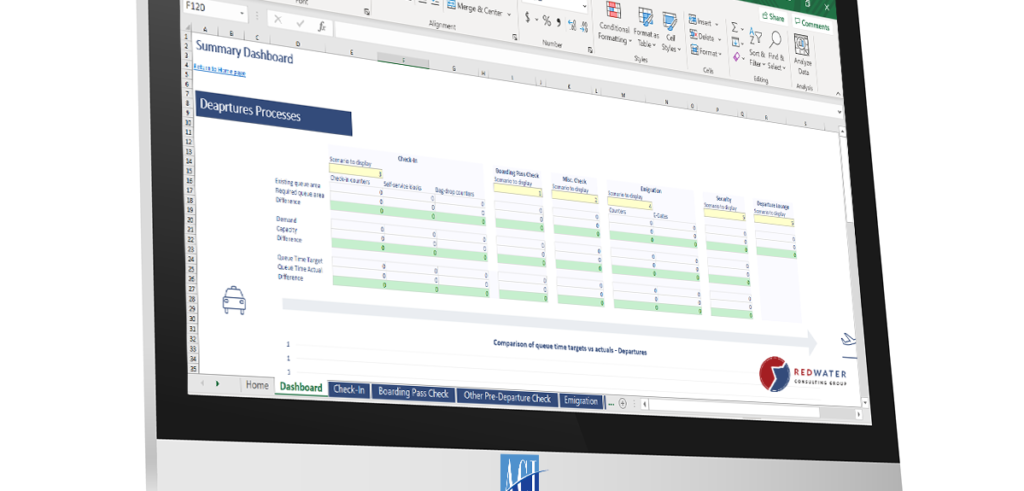Expand the Merge & Center dropdown

[509, 14]
